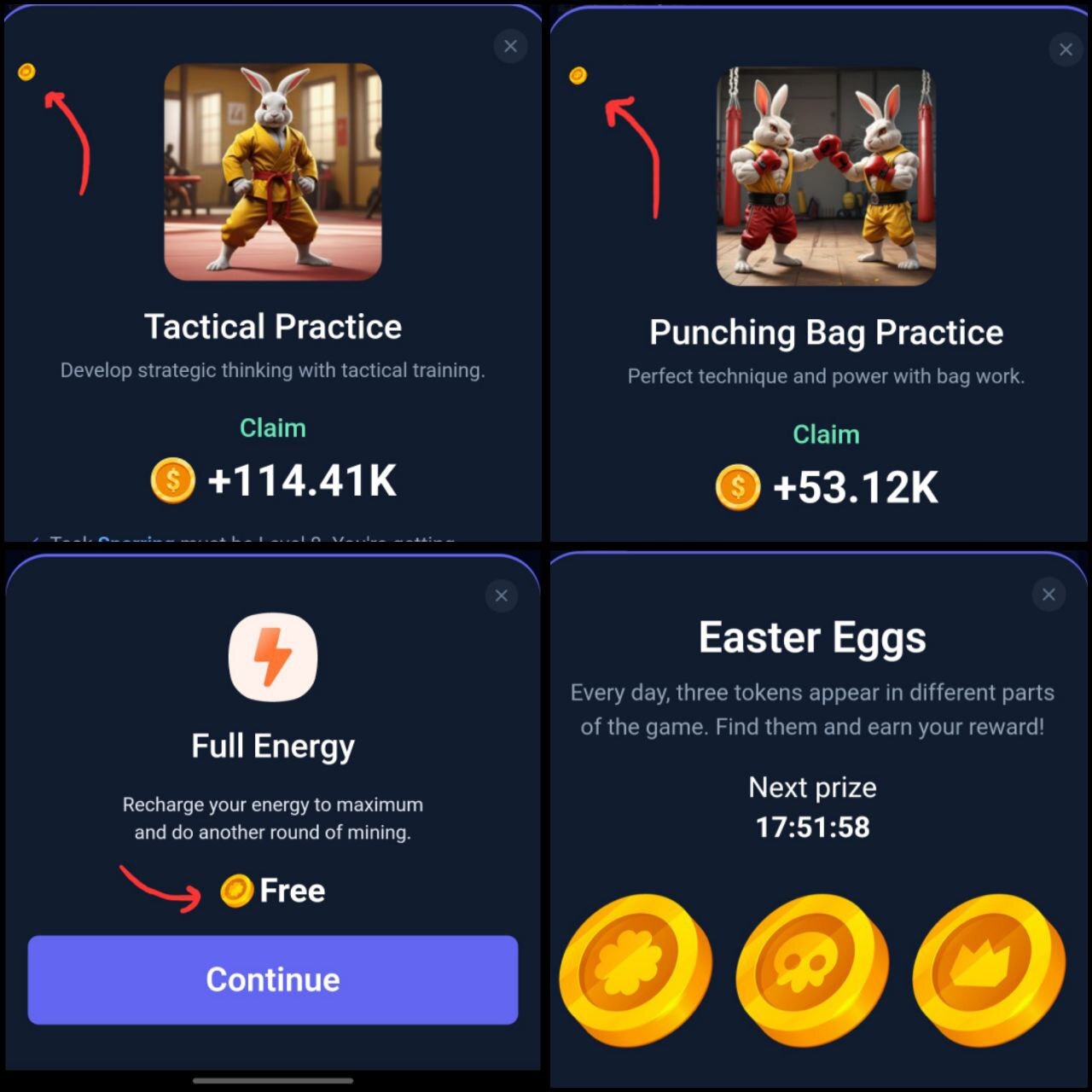Viewport: 1092px width, 1092px height.
Task: Tap the Easter Eggs heading
Action: [x=812, y=638]
